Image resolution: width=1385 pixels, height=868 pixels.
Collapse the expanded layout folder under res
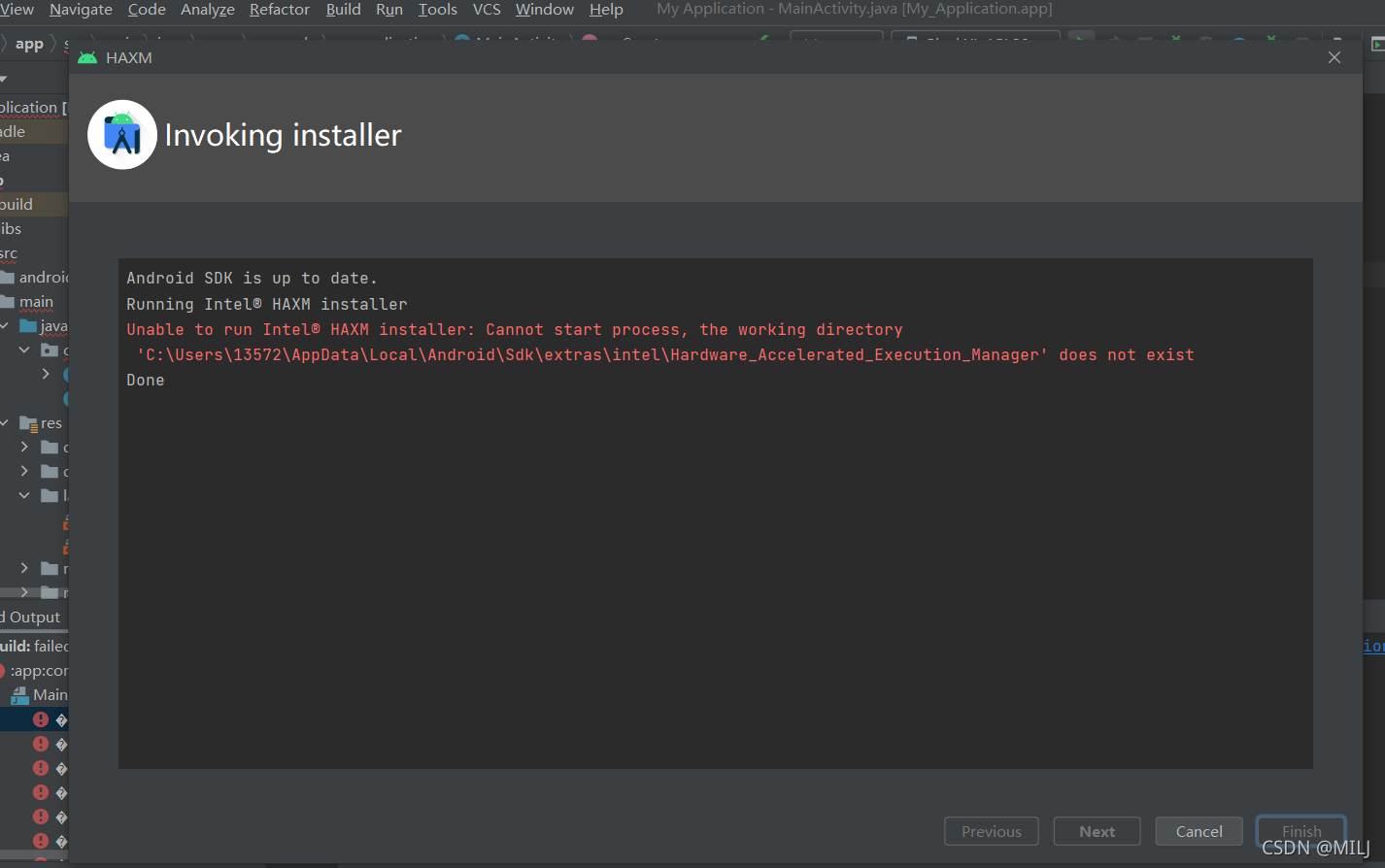pyautogui.click(x=24, y=495)
